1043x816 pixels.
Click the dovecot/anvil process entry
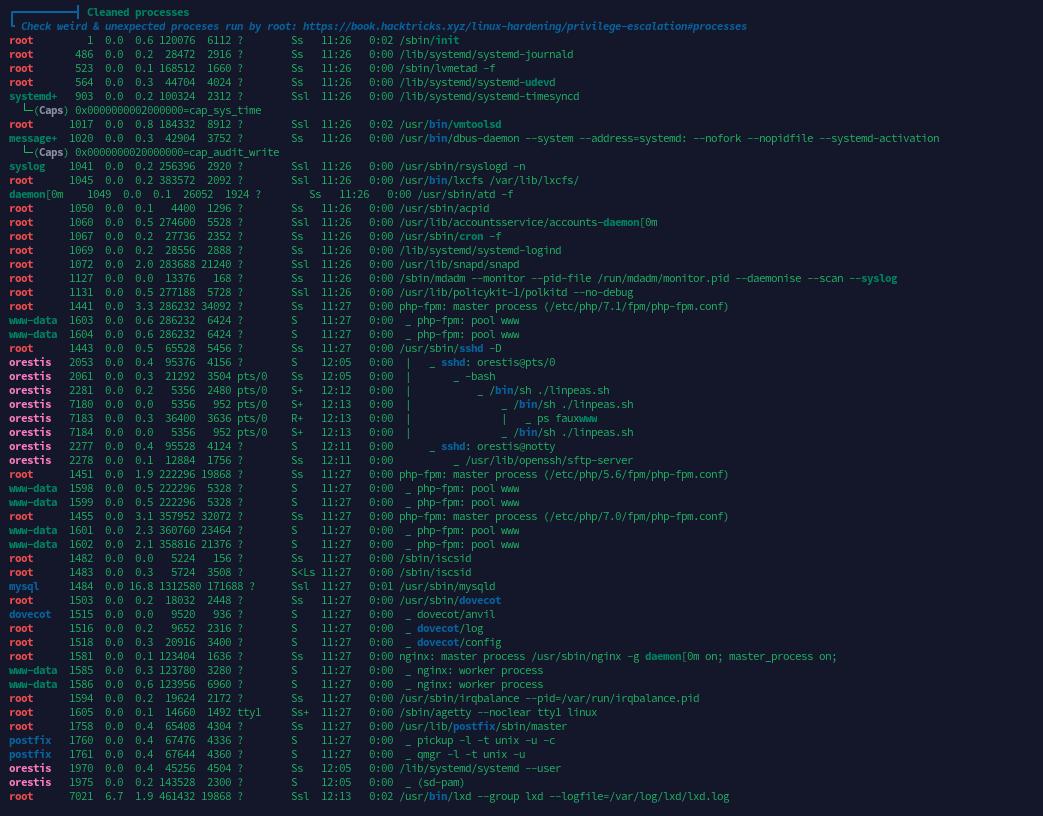456,614
